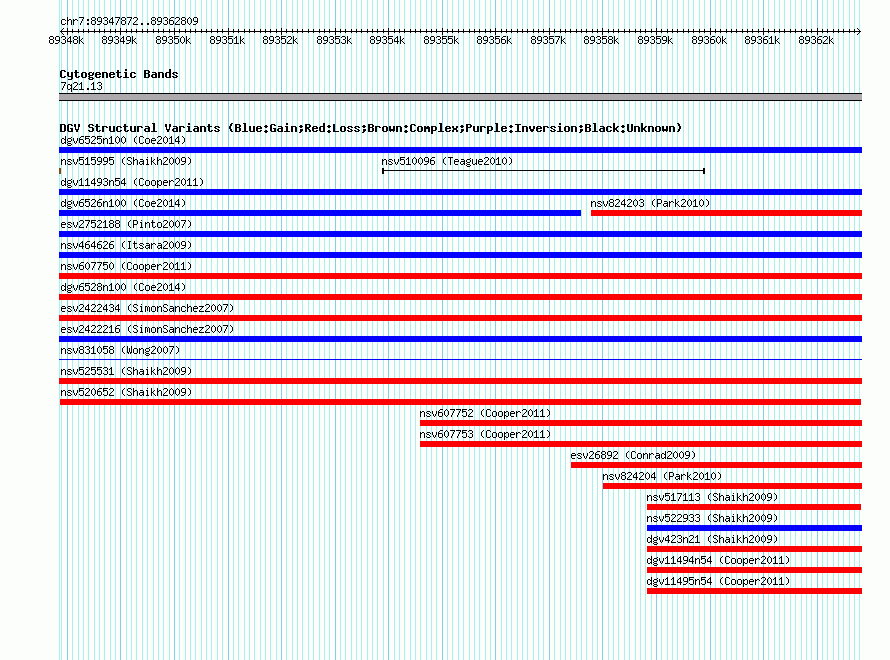Click esv2422216 (SimonSanchez2007) label
The width and height of the screenshot is (890, 660).
point(147,329)
